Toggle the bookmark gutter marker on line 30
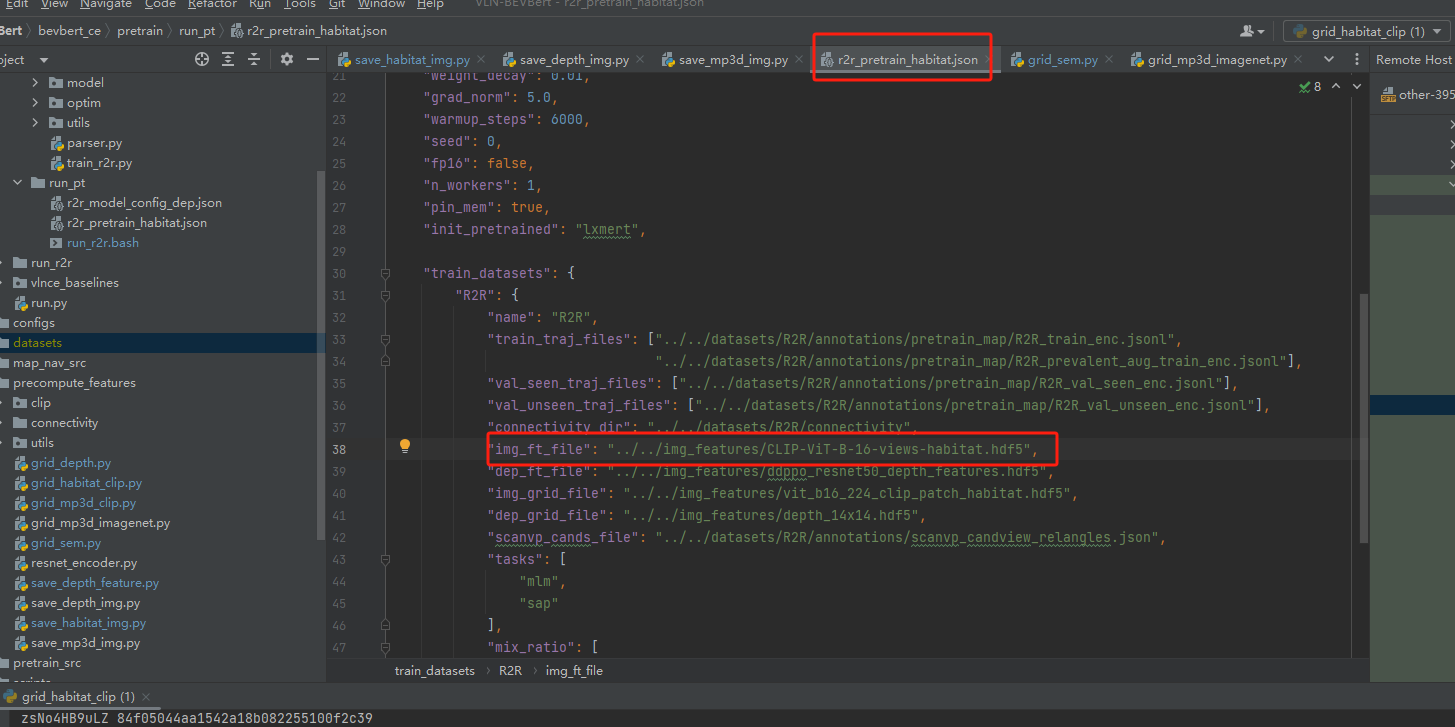The image size is (1455, 727). click(385, 272)
